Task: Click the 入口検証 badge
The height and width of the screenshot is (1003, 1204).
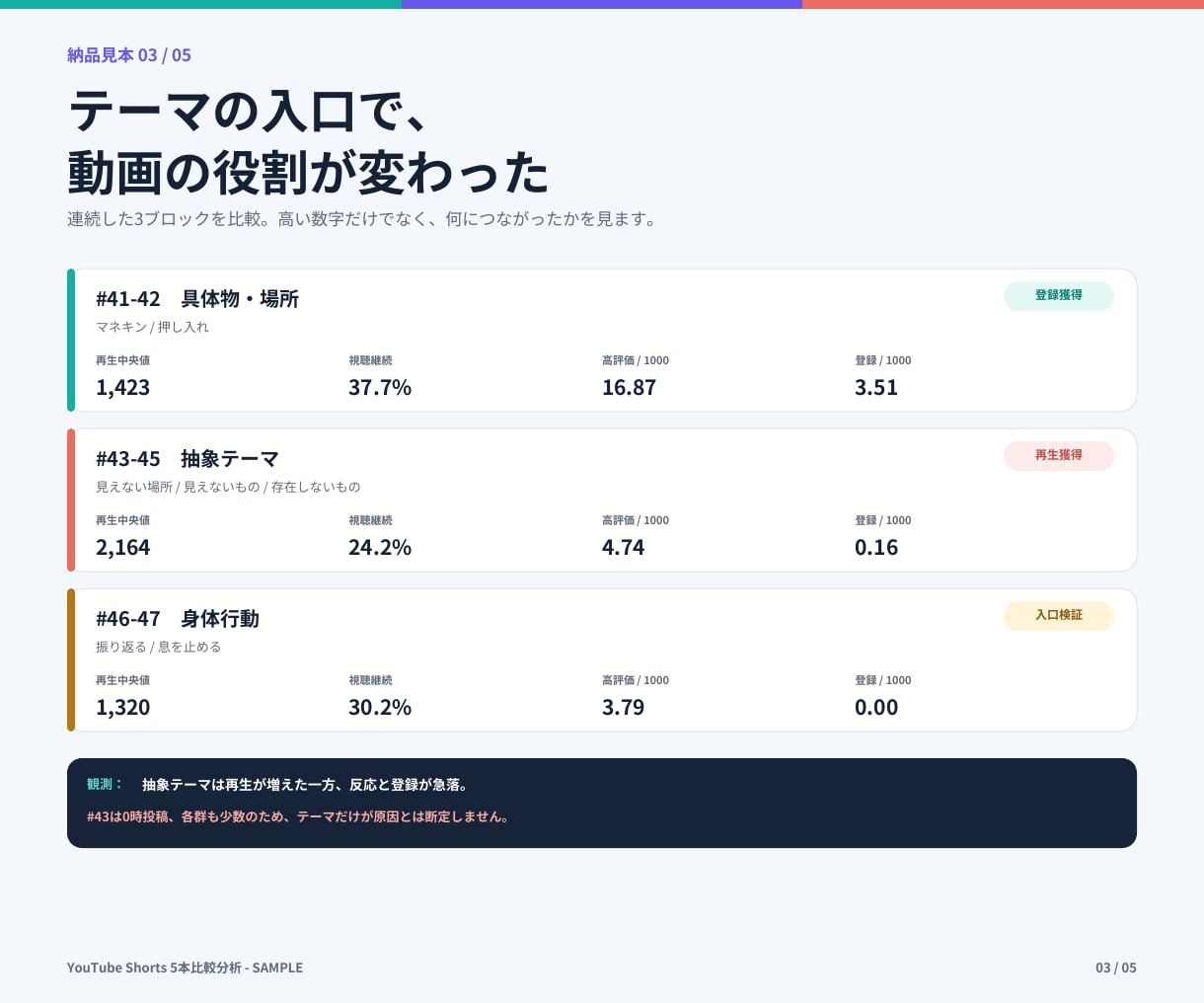Action: (x=1058, y=616)
